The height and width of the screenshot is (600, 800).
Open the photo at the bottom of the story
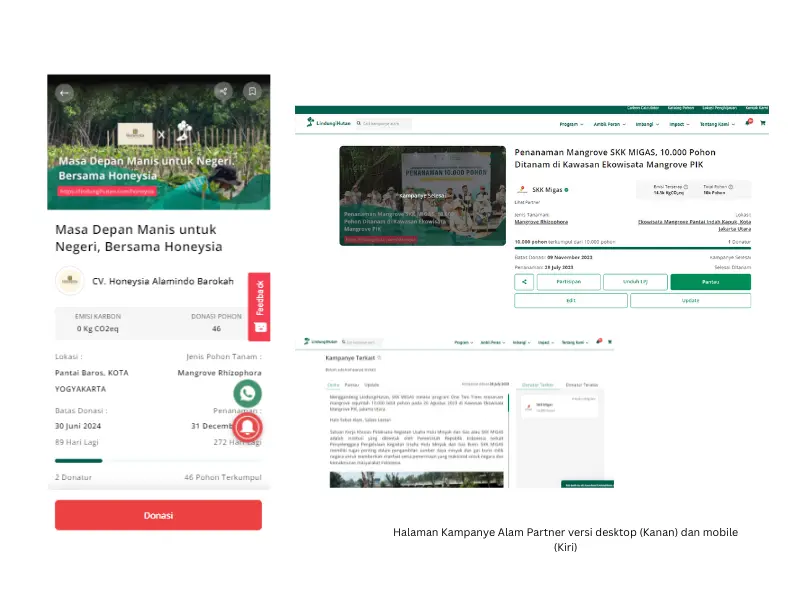click(x=416, y=480)
